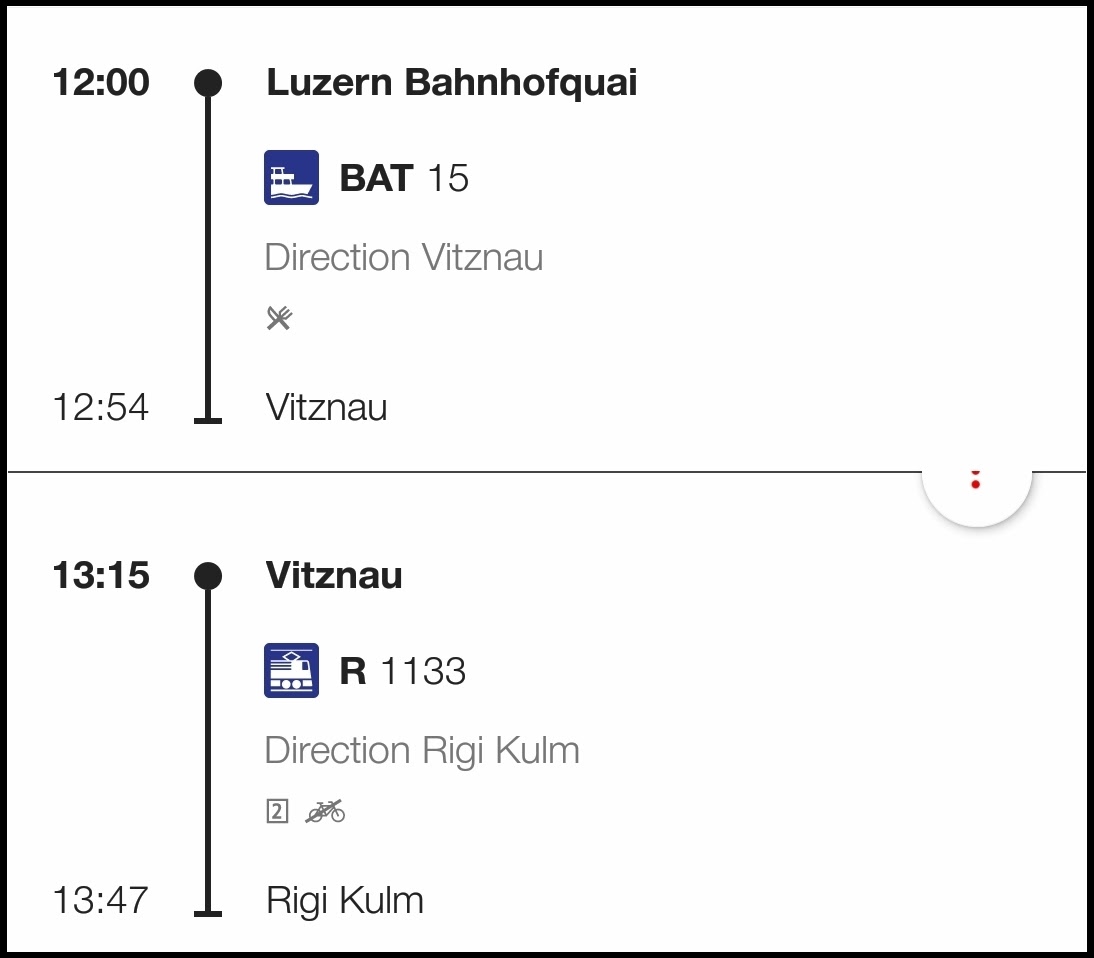
Task: Click the timeline end marker at Rigi Kulm
Action: coord(208,911)
